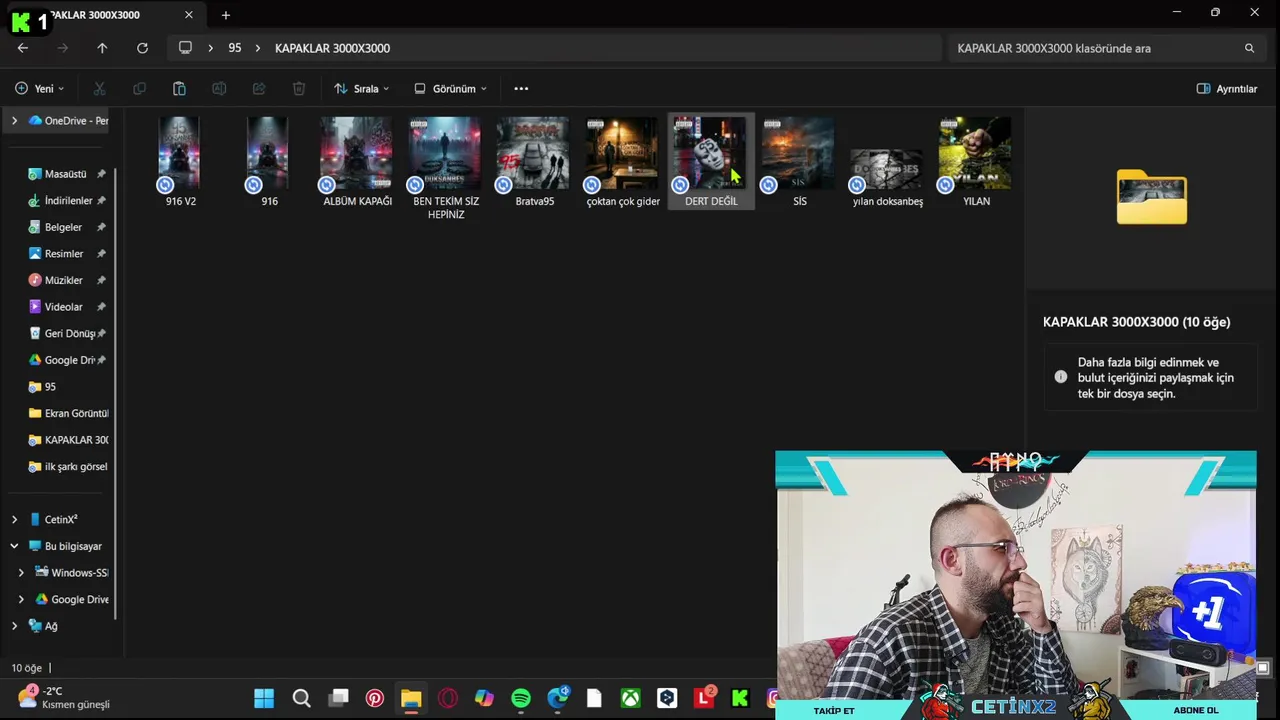Click the Share icon in toolbar
1280x720 pixels.
tap(259, 89)
